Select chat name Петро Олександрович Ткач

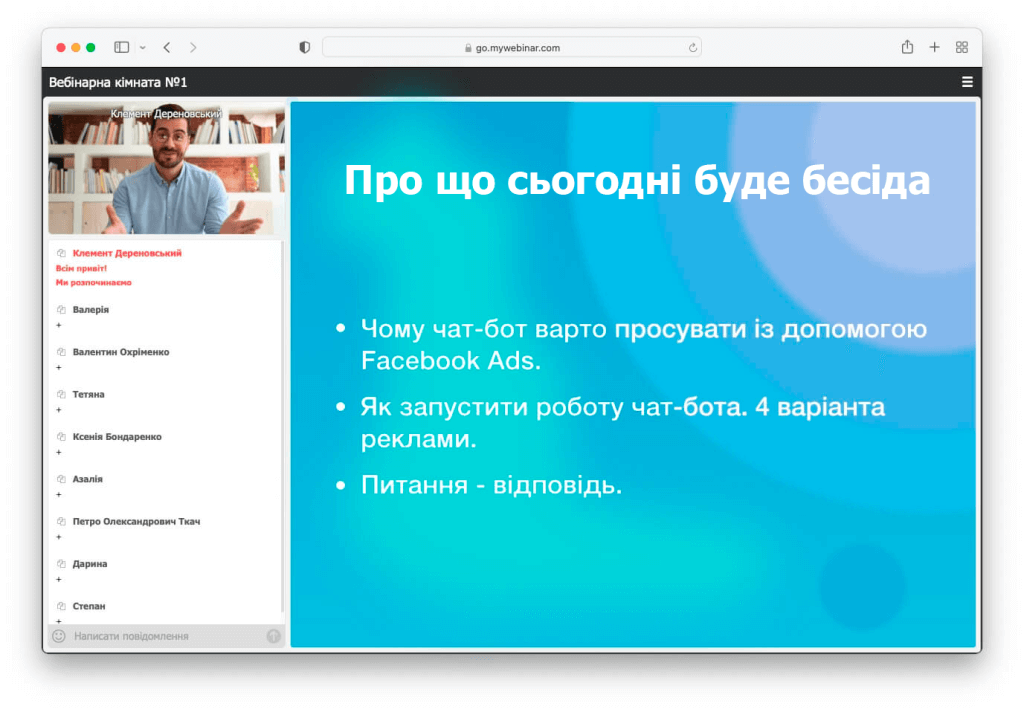[x=136, y=522]
